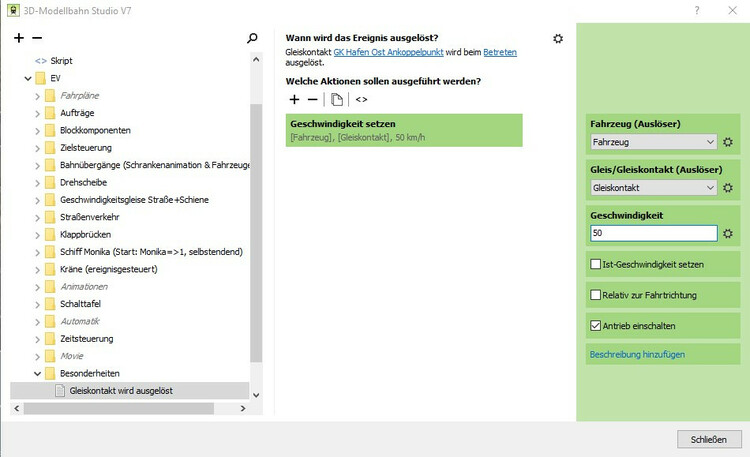This screenshot has height=457, width=750.
Task: Select Schiff Monika folder entry
Action: 151,252
